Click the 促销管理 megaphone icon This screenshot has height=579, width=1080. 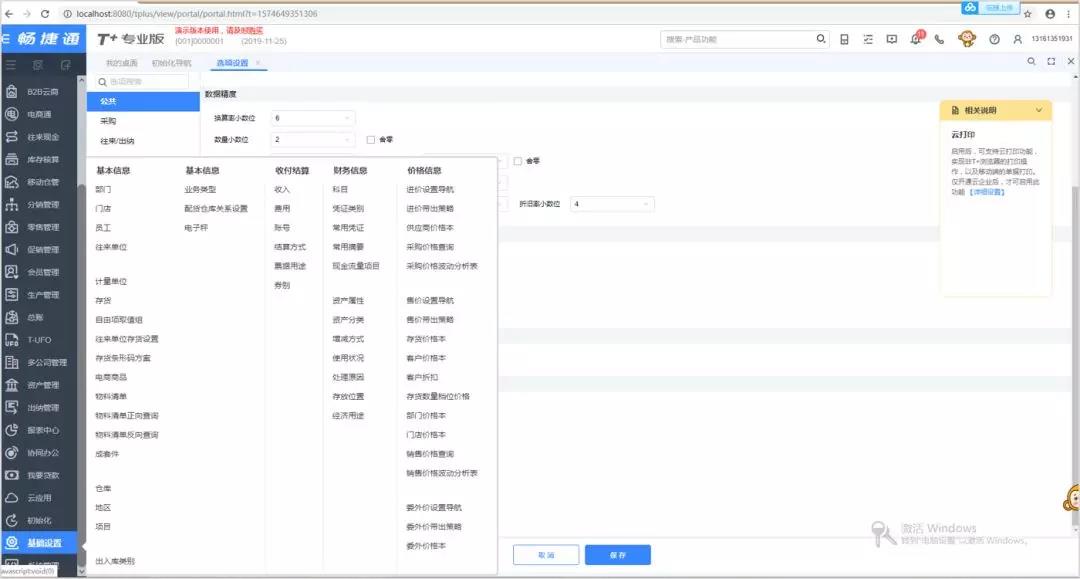(12, 249)
